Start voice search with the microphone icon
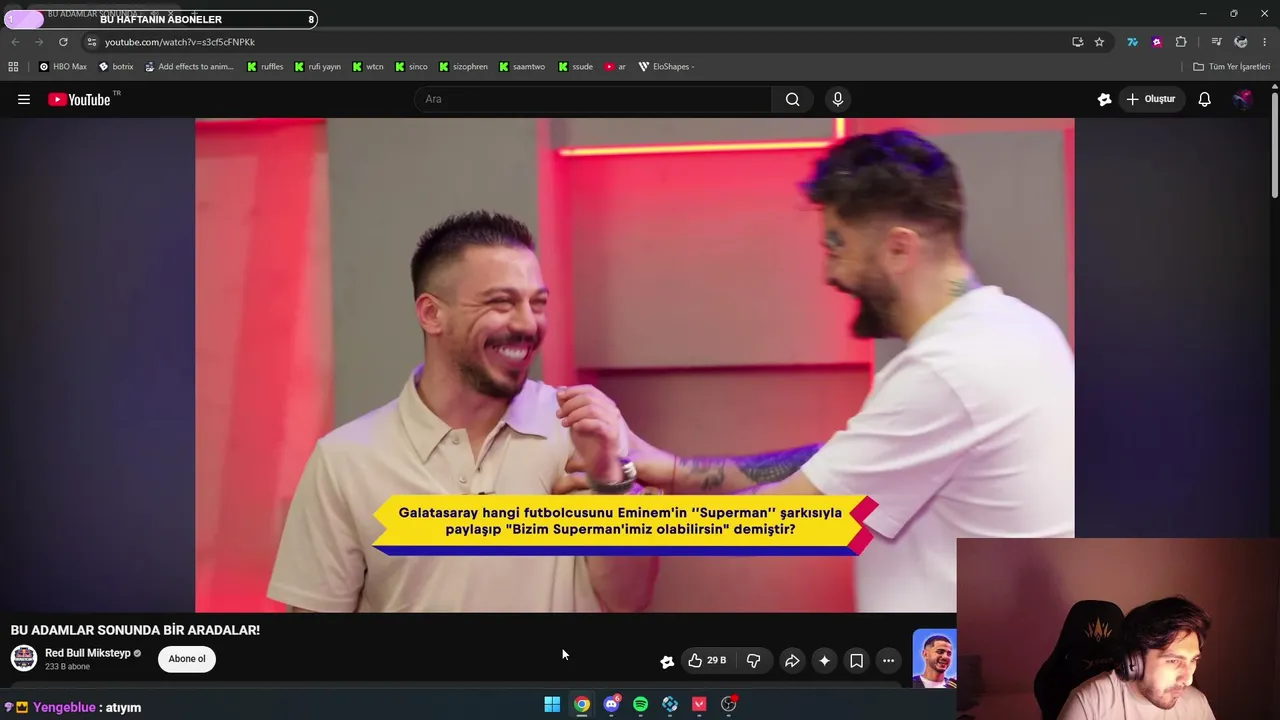This screenshot has width=1280, height=720. 838,99
